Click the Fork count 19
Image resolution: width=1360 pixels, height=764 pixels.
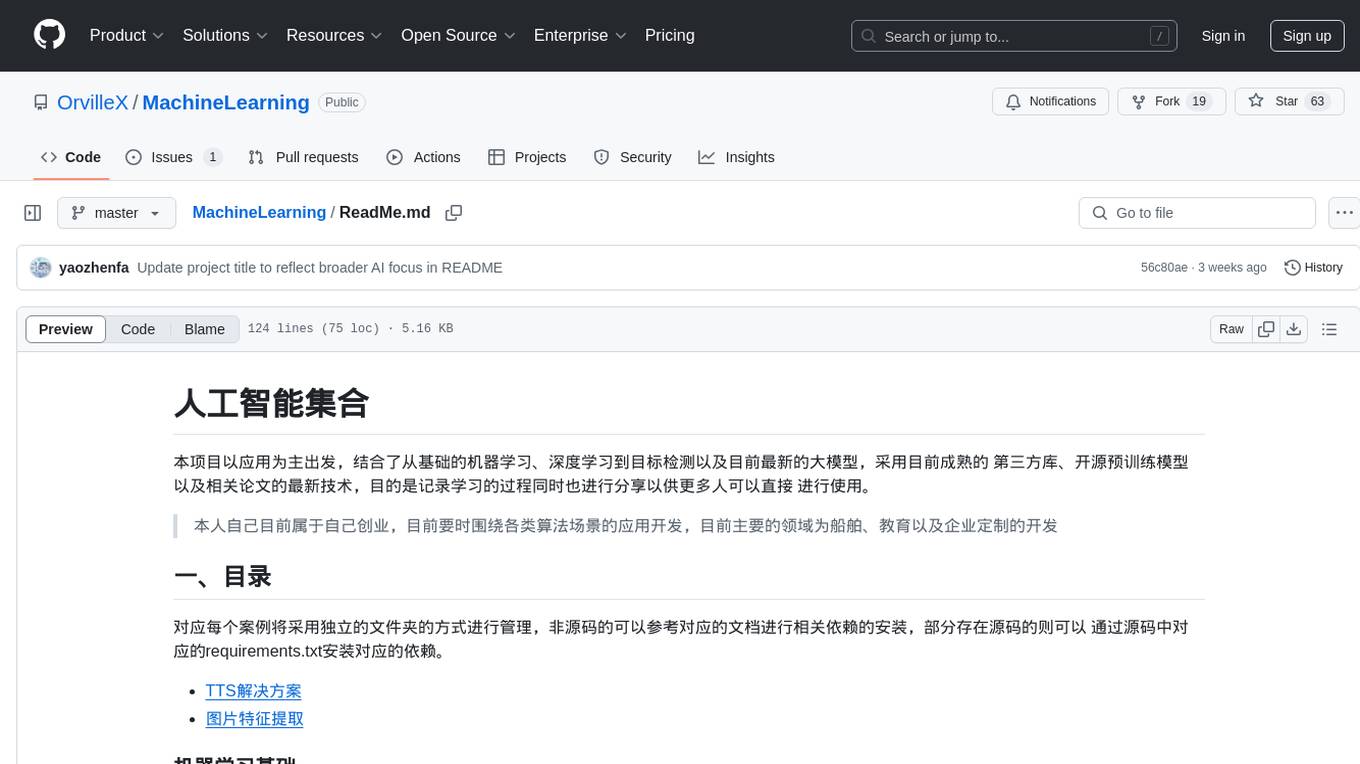coord(1199,101)
